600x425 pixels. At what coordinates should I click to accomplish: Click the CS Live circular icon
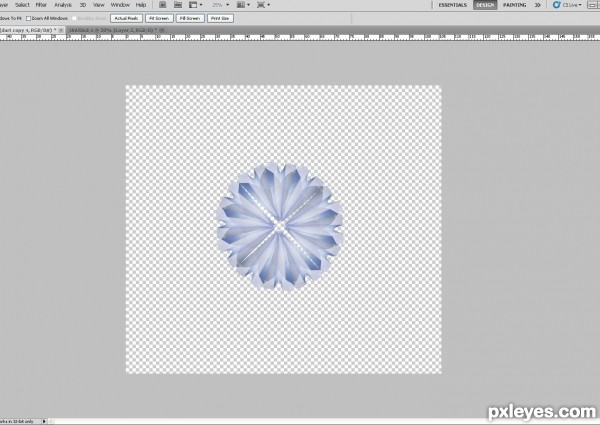[556, 5]
